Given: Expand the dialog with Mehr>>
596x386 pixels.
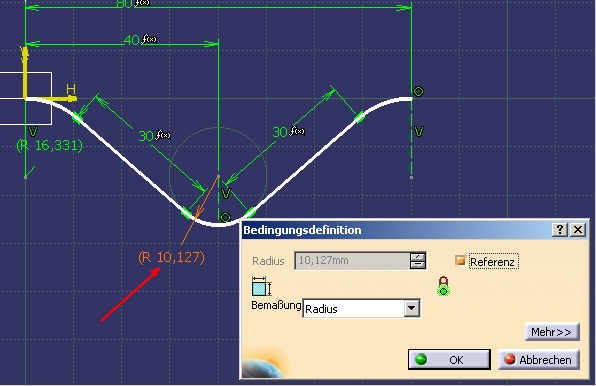Looking at the screenshot, I should (552, 332).
